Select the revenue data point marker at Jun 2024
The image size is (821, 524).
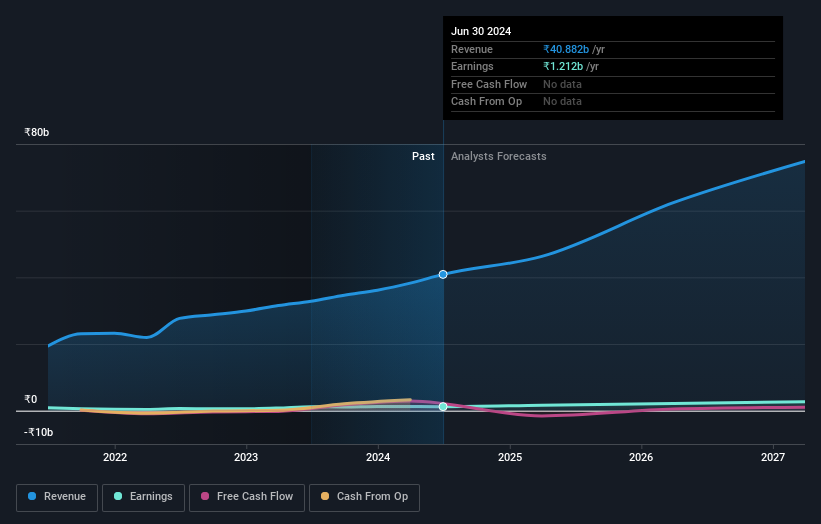[x=443, y=274]
